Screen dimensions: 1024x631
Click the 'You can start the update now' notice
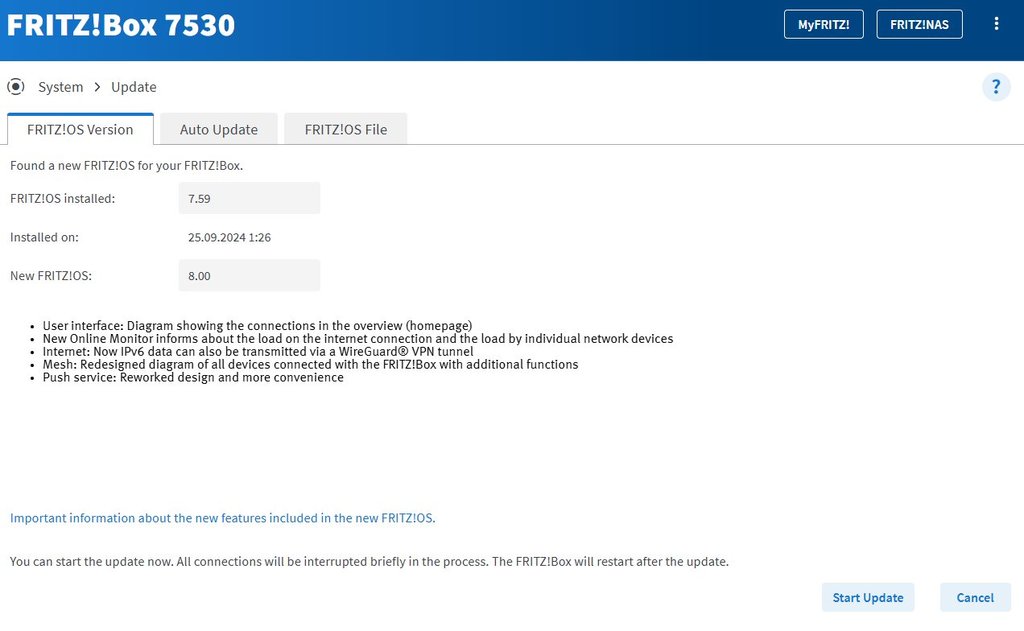(369, 562)
